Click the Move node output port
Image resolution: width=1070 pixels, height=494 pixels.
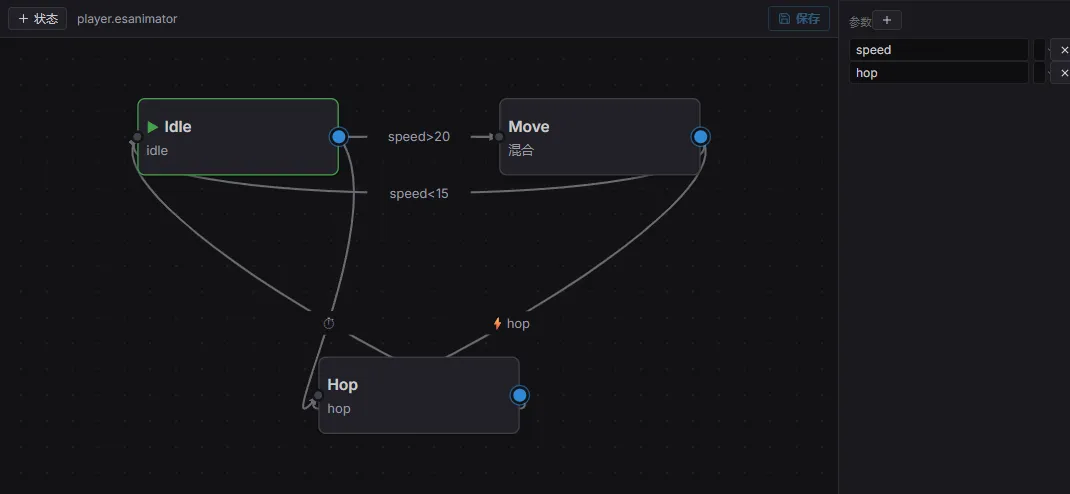pyautogui.click(x=700, y=136)
